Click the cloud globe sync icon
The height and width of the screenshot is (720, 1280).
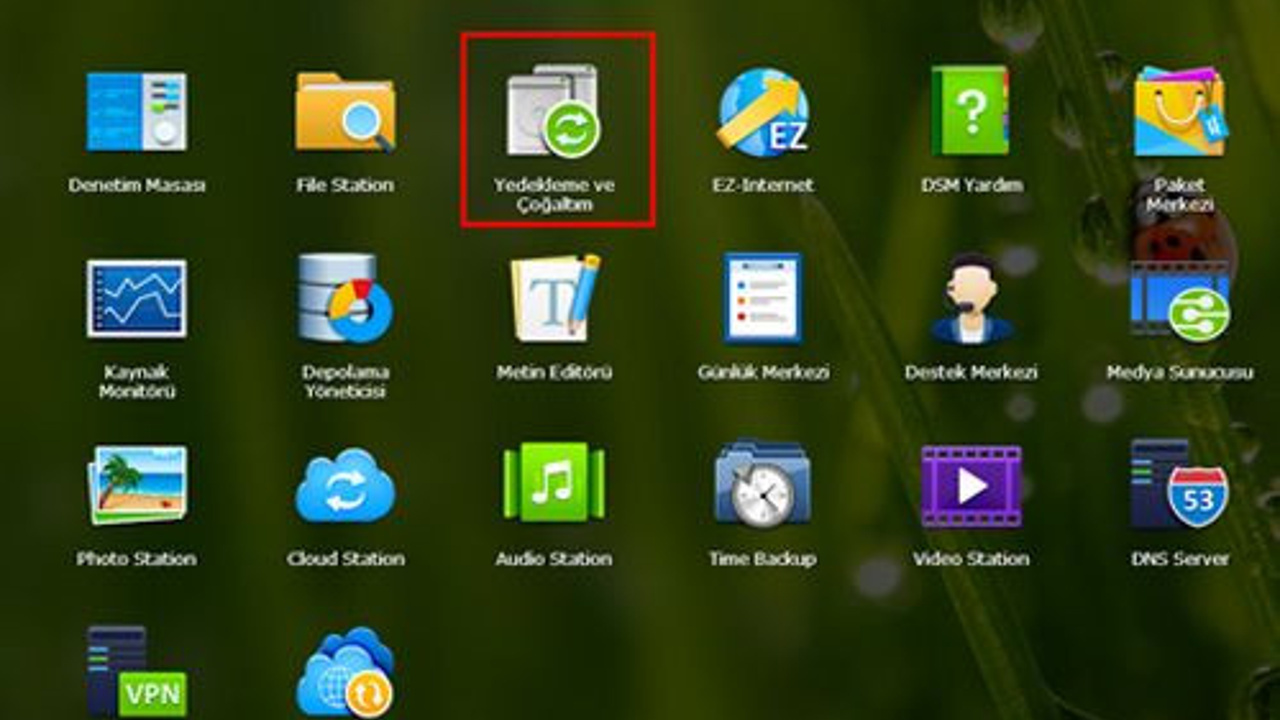click(345, 672)
